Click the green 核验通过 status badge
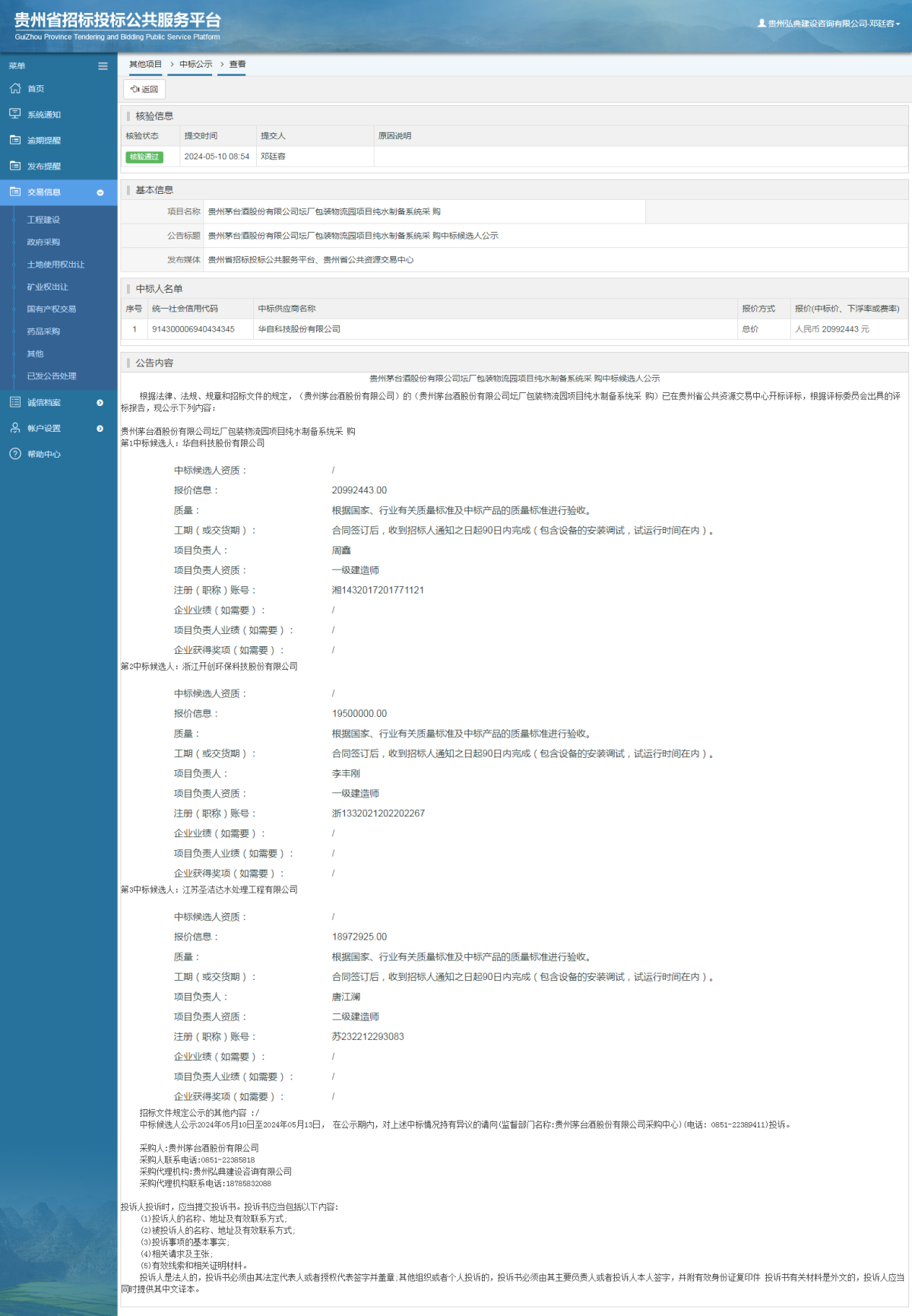 (144, 157)
